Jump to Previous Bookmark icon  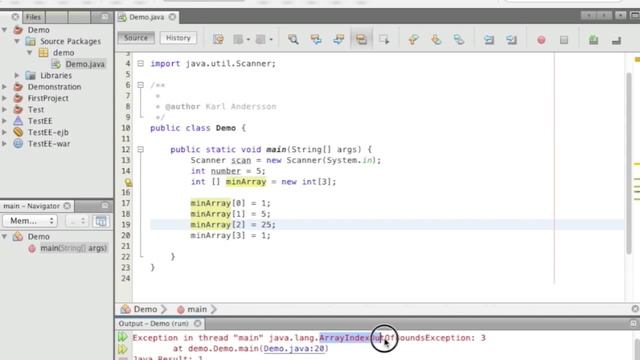tap(413, 39)
